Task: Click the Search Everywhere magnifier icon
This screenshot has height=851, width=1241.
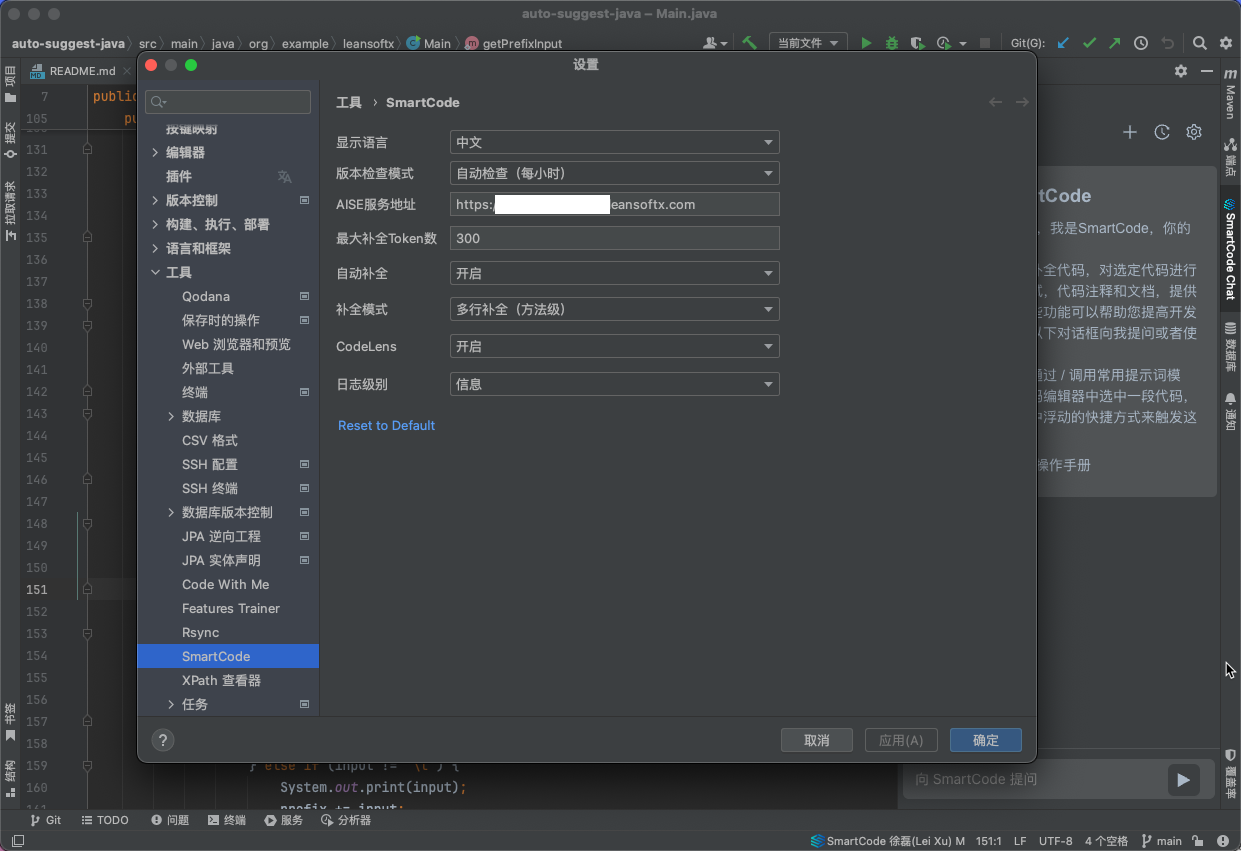Action: pos(1199,43)
